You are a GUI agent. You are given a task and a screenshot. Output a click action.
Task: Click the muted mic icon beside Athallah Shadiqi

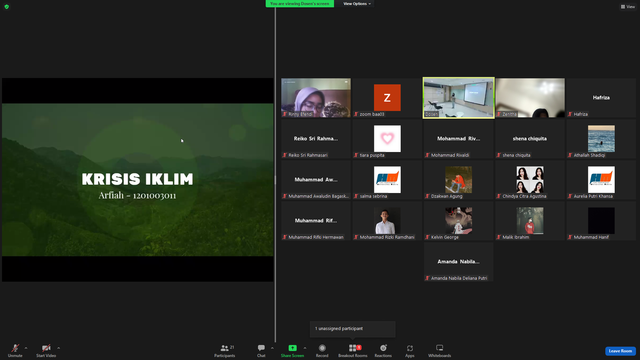(570, 155)
